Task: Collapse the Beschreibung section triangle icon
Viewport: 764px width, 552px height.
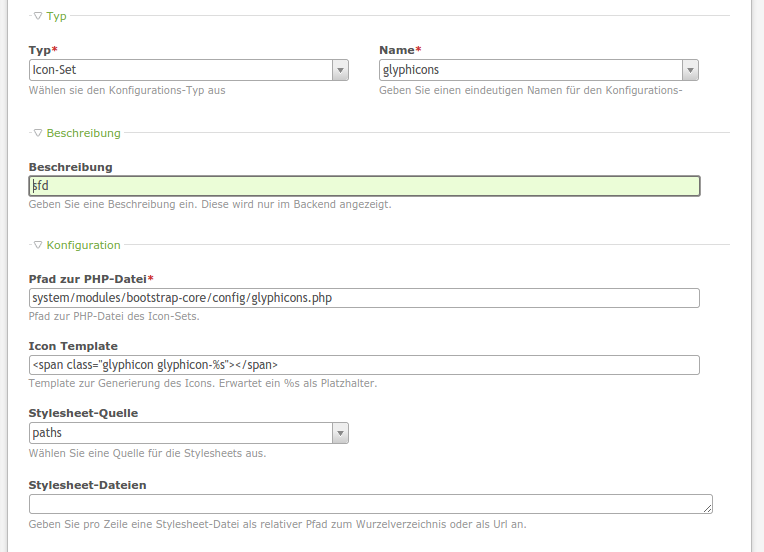Action: 38,133
